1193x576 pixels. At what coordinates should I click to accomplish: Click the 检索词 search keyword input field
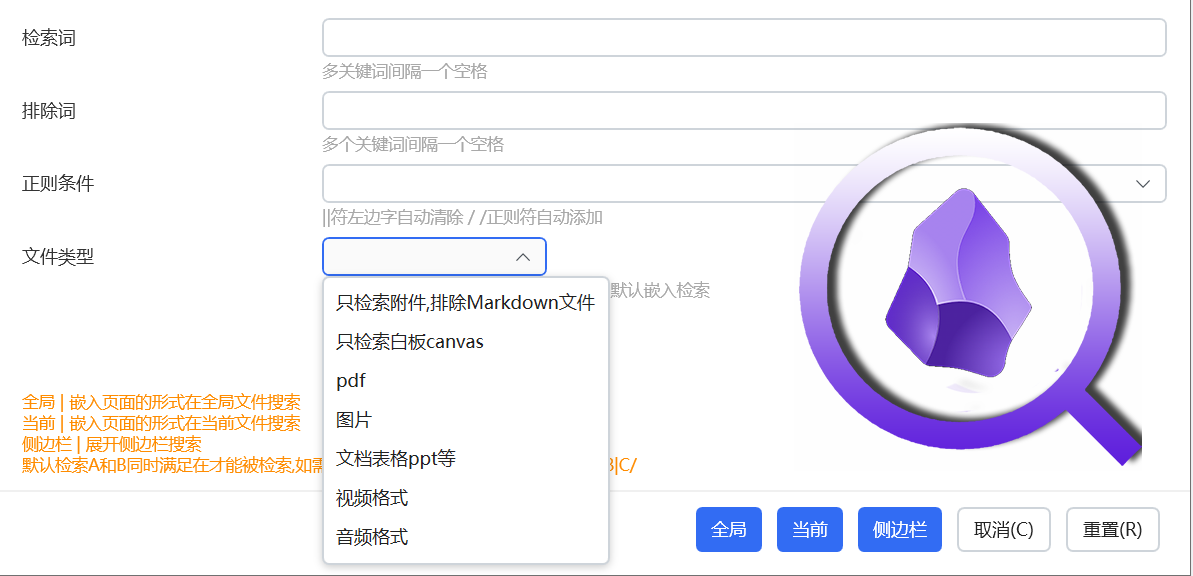tap(744, 37)
